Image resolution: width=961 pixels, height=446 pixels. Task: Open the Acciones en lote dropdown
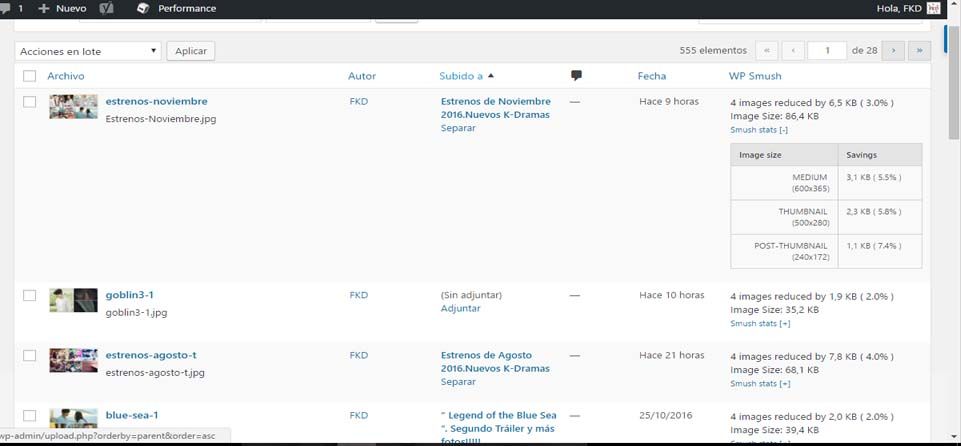pos(88,51)
